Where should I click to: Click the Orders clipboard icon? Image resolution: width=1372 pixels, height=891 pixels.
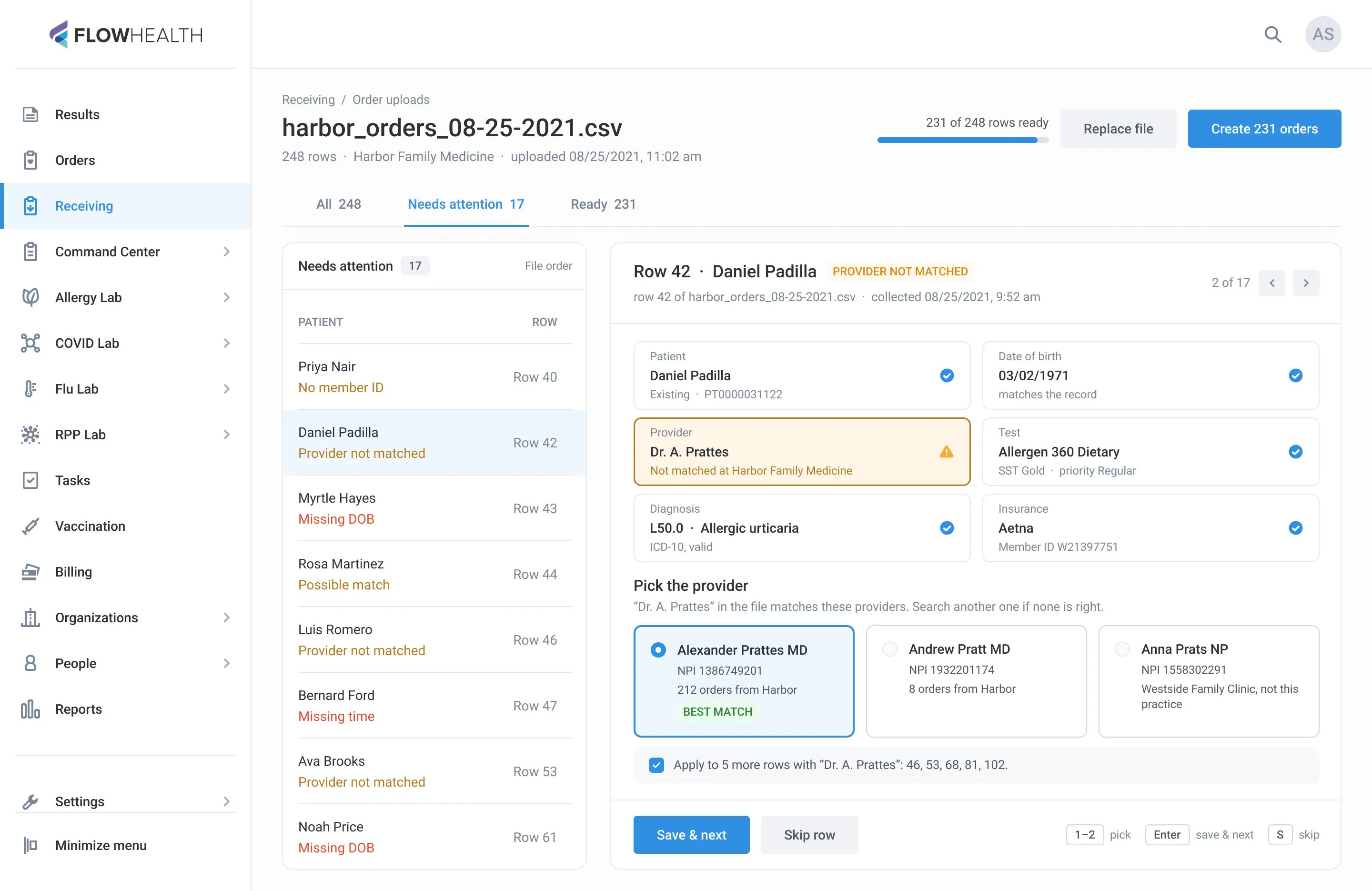(x=30, y=160)
